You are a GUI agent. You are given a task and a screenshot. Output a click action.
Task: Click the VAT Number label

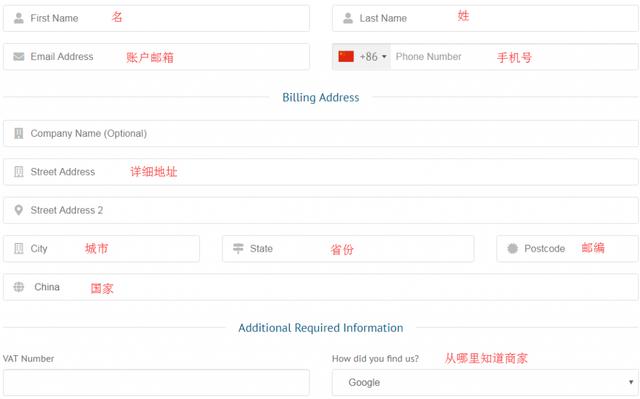[29, 359]
